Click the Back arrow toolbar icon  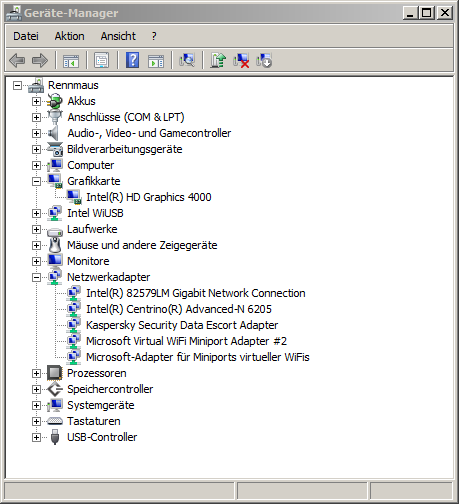[x=17, y=61]
